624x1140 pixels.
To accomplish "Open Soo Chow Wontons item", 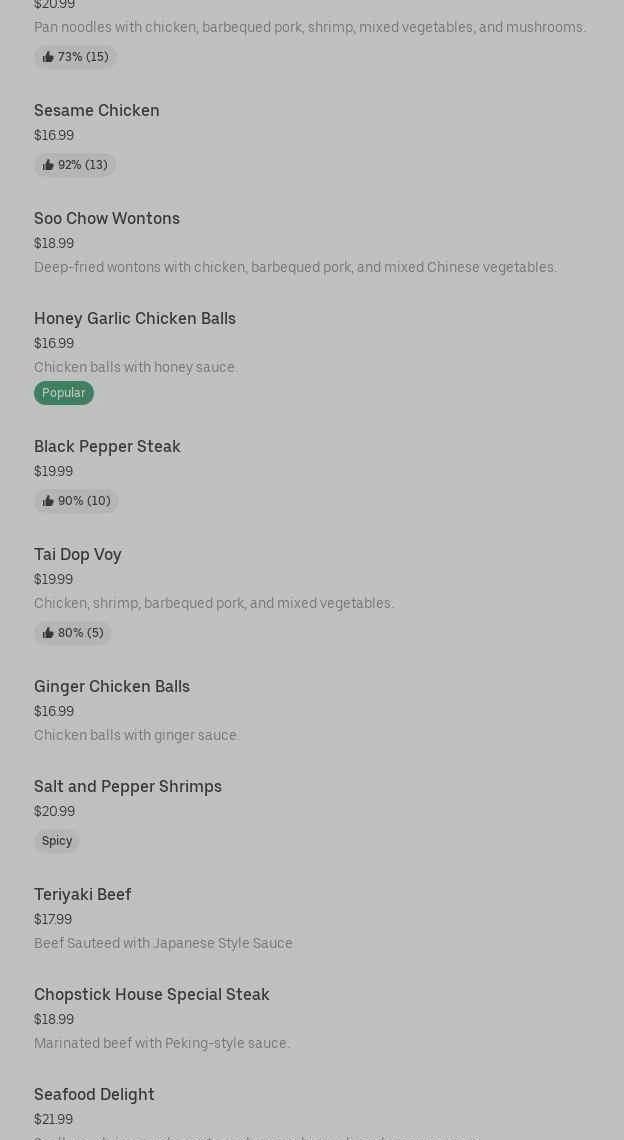I will tap(107, 218).
